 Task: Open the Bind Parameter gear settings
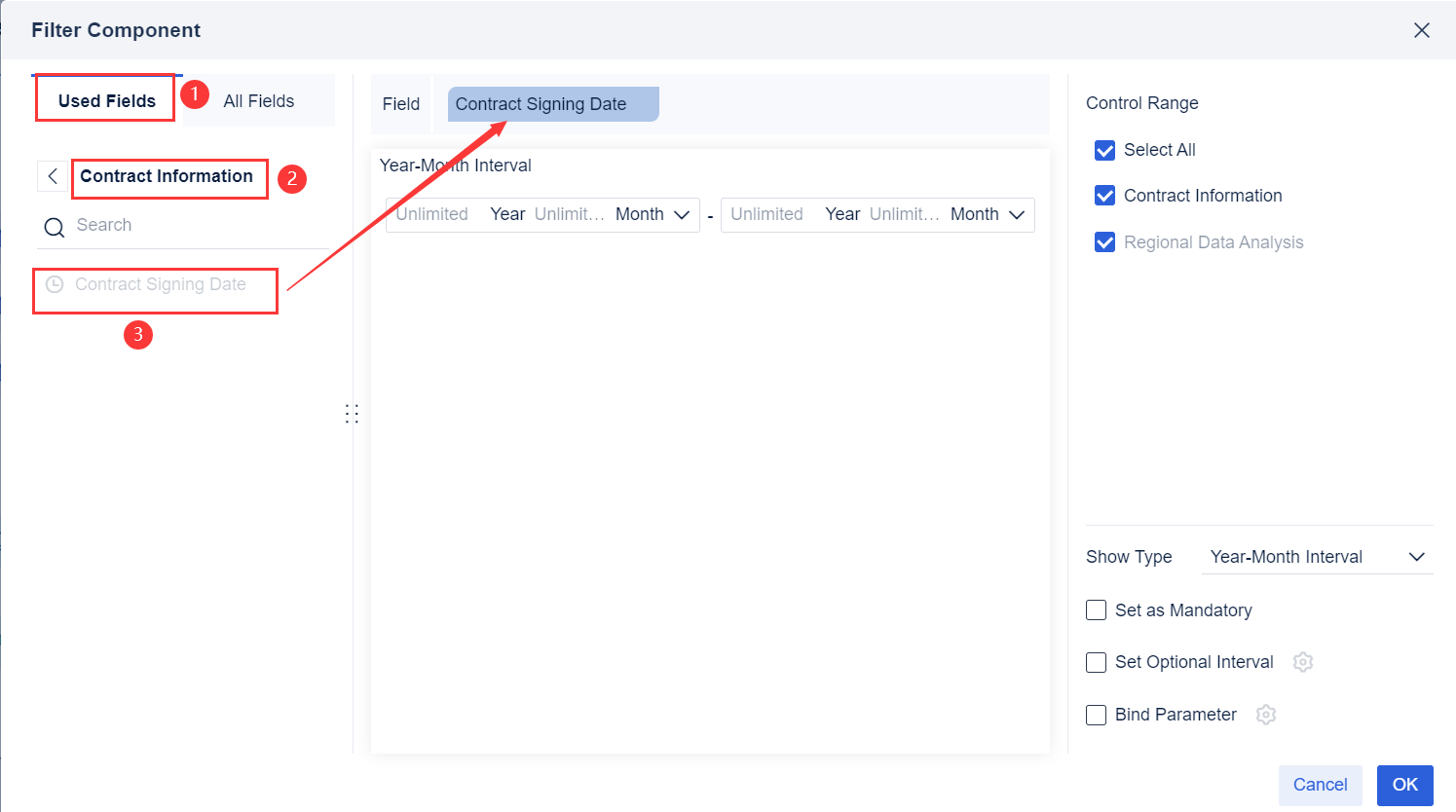point(1266,714)
